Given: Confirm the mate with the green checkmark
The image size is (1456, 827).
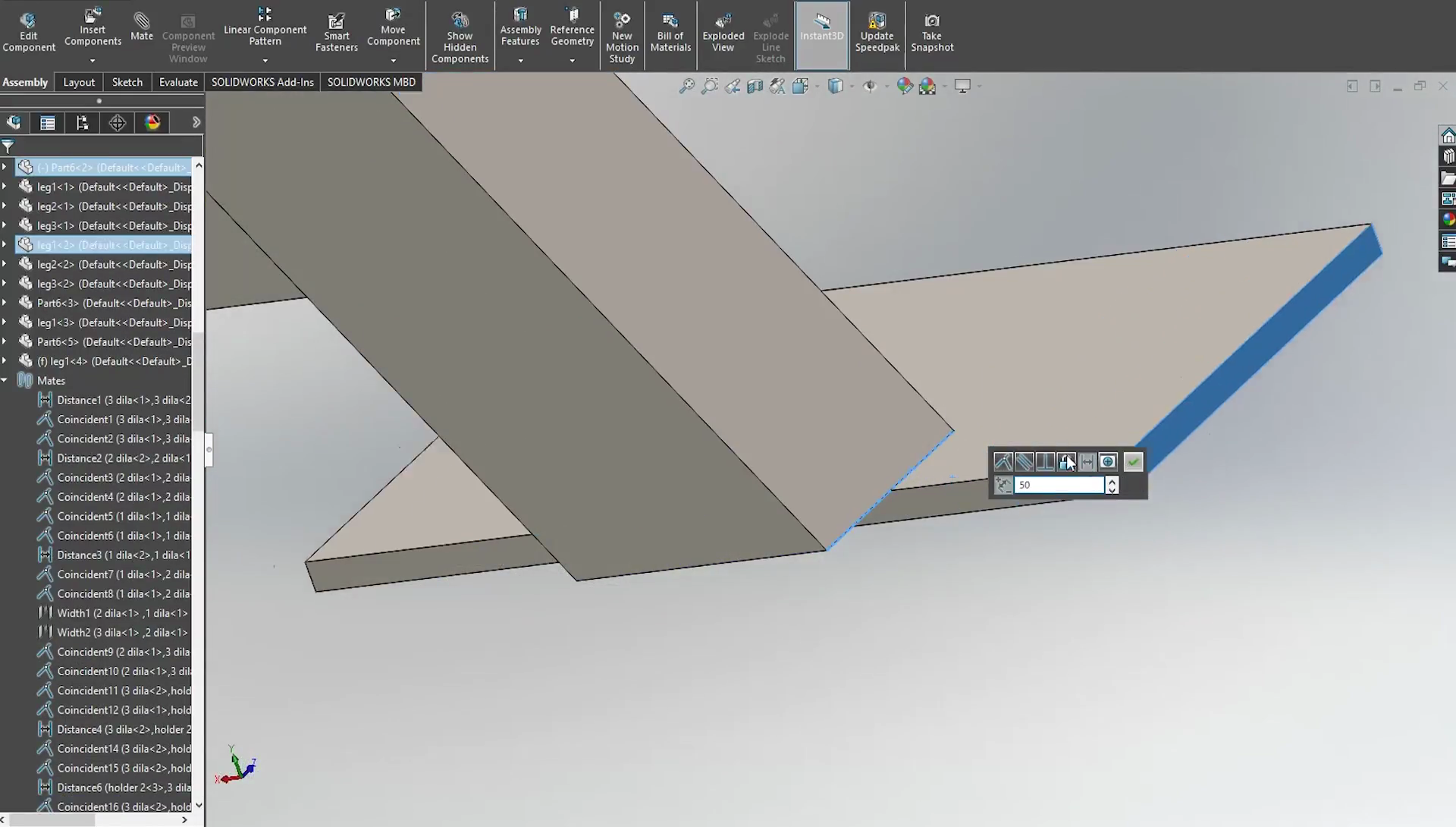Looking at the screenshot, I should pos(1133,461).
